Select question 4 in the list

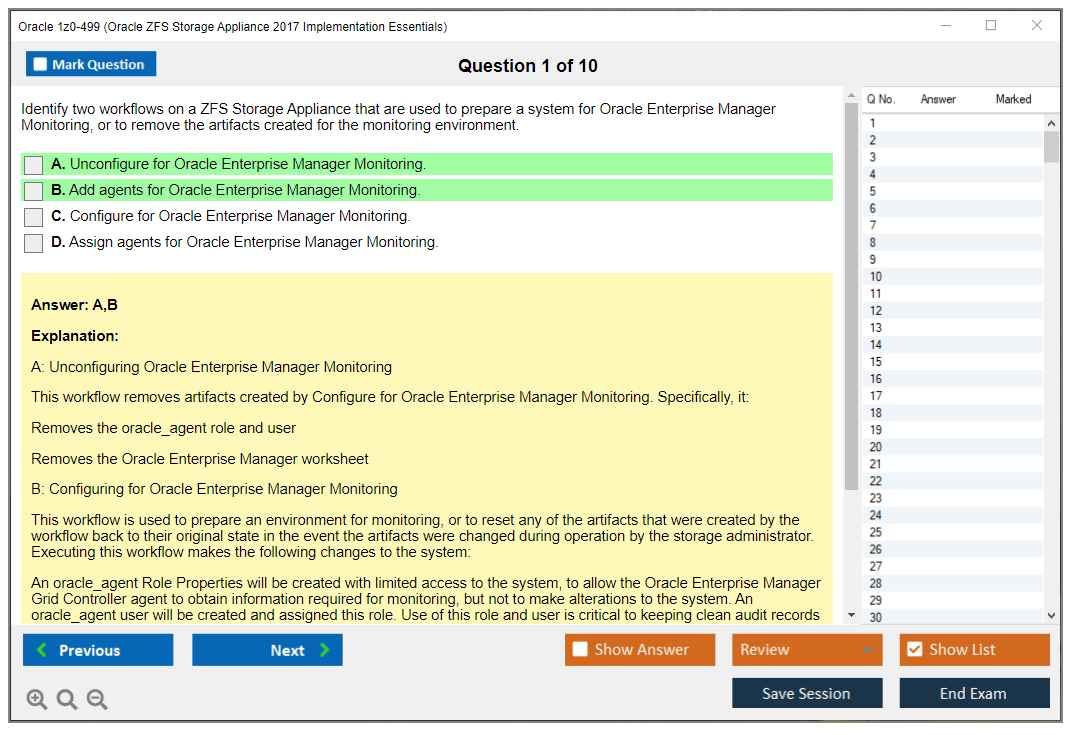tap(952, 174)
